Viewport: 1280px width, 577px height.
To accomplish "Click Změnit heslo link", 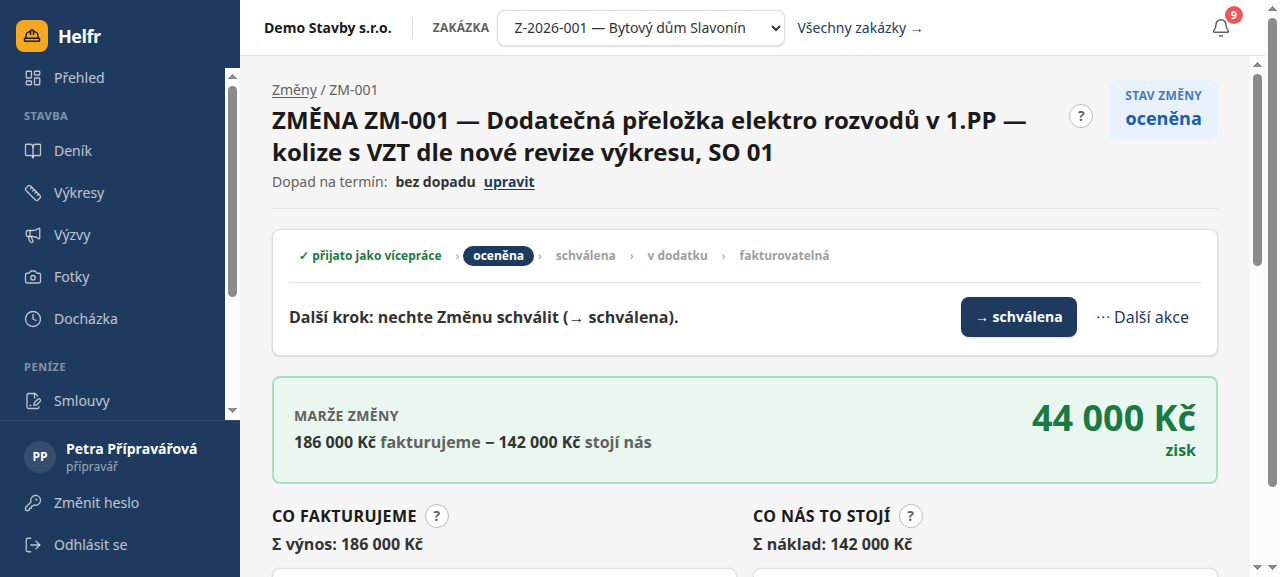I will pos(96,503).
